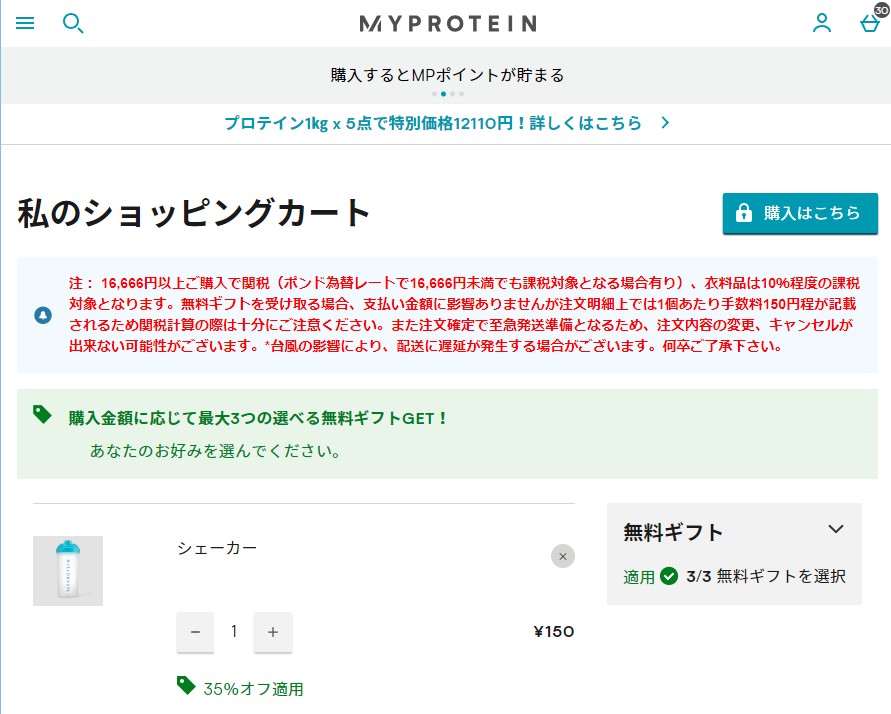Screen dimensions: 891x714
Task: Expand the 無料ギフト panel chevron
Action: [835, 529]
